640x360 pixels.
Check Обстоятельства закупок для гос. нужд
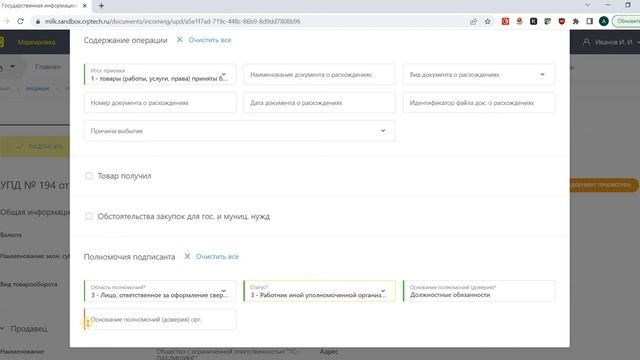89,216
